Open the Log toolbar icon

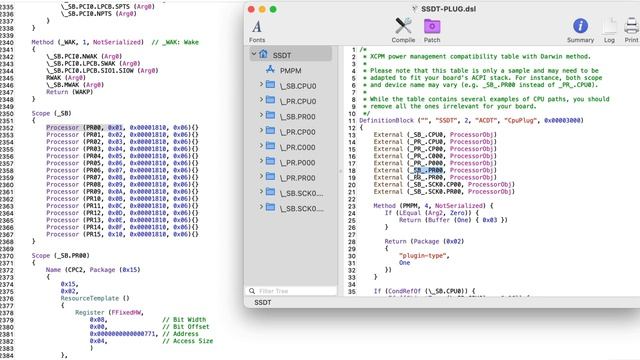(x=609, y=26)
